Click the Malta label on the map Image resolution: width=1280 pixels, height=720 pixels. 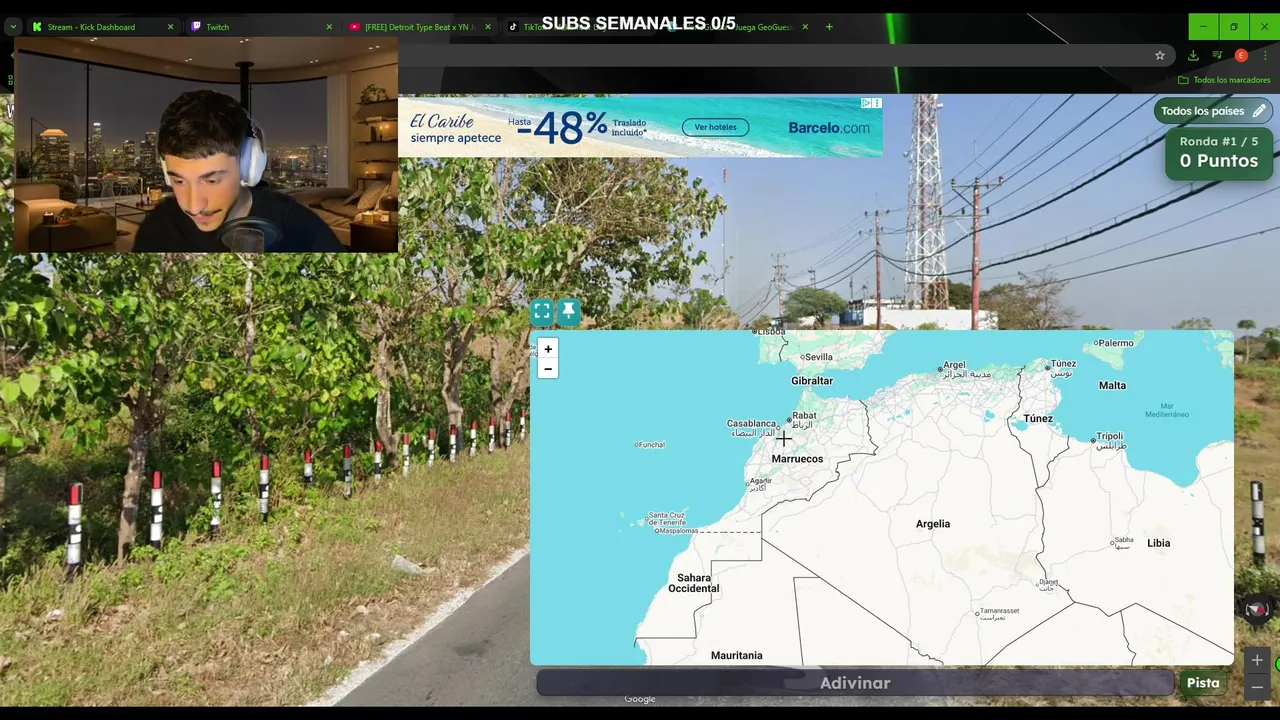click(1112, 385)
